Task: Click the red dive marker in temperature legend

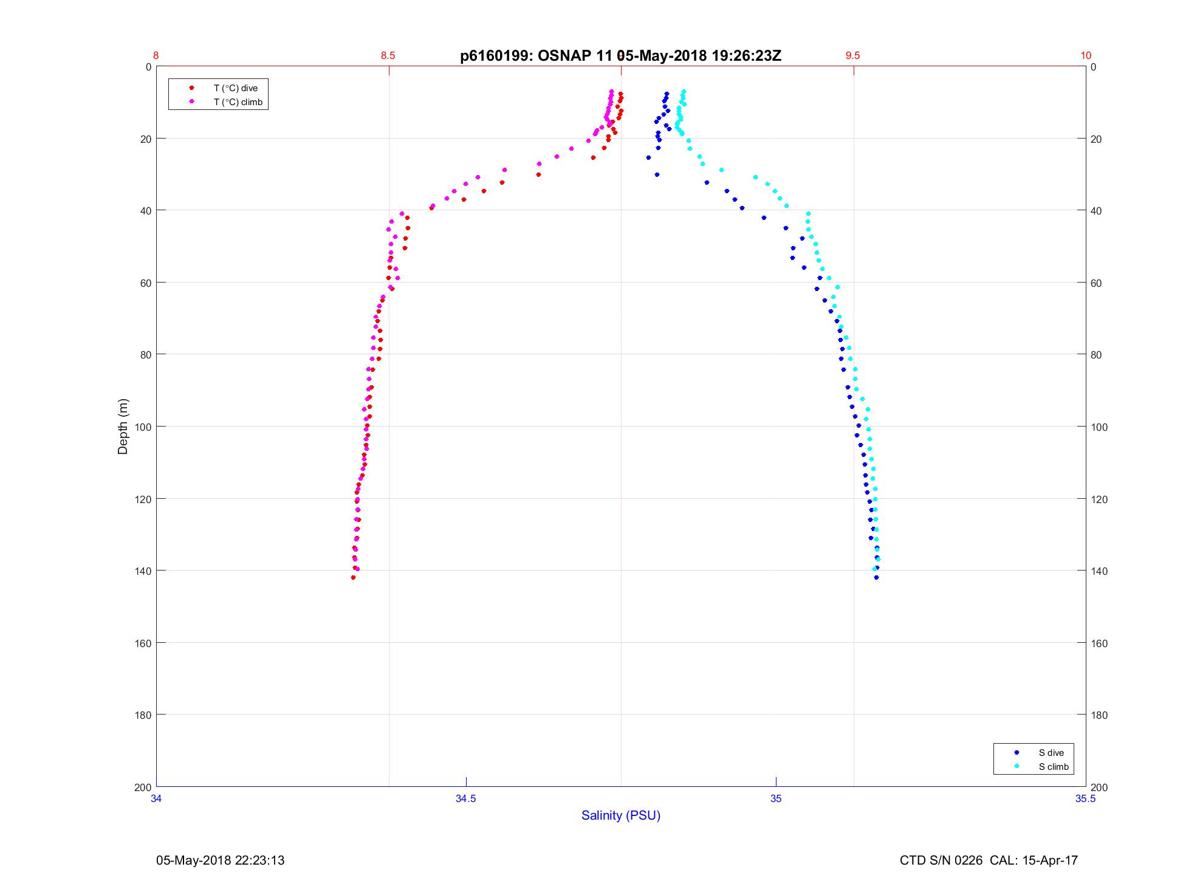Action: point(191,88)
